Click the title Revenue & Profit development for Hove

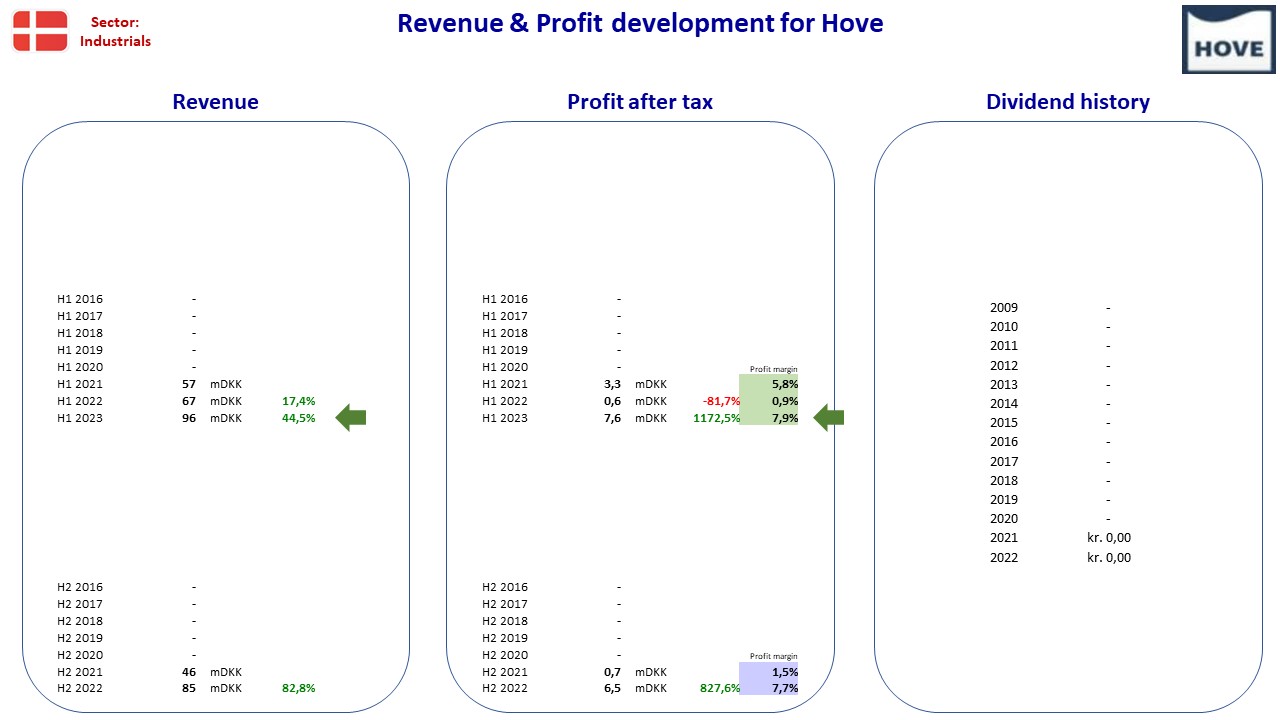point(640,23)
